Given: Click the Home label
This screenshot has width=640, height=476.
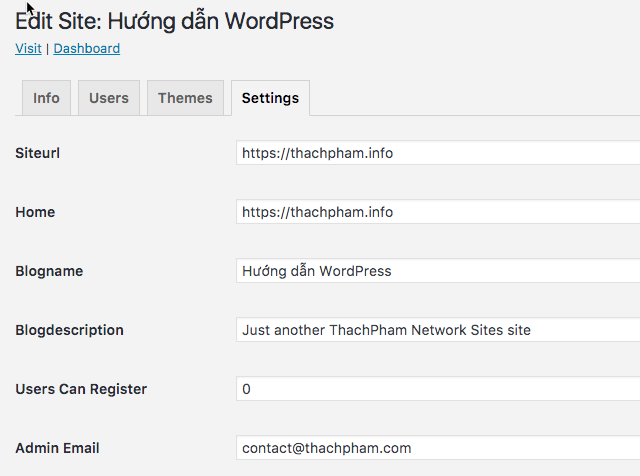Looking at the screenshot, I should tap(35, 212).
